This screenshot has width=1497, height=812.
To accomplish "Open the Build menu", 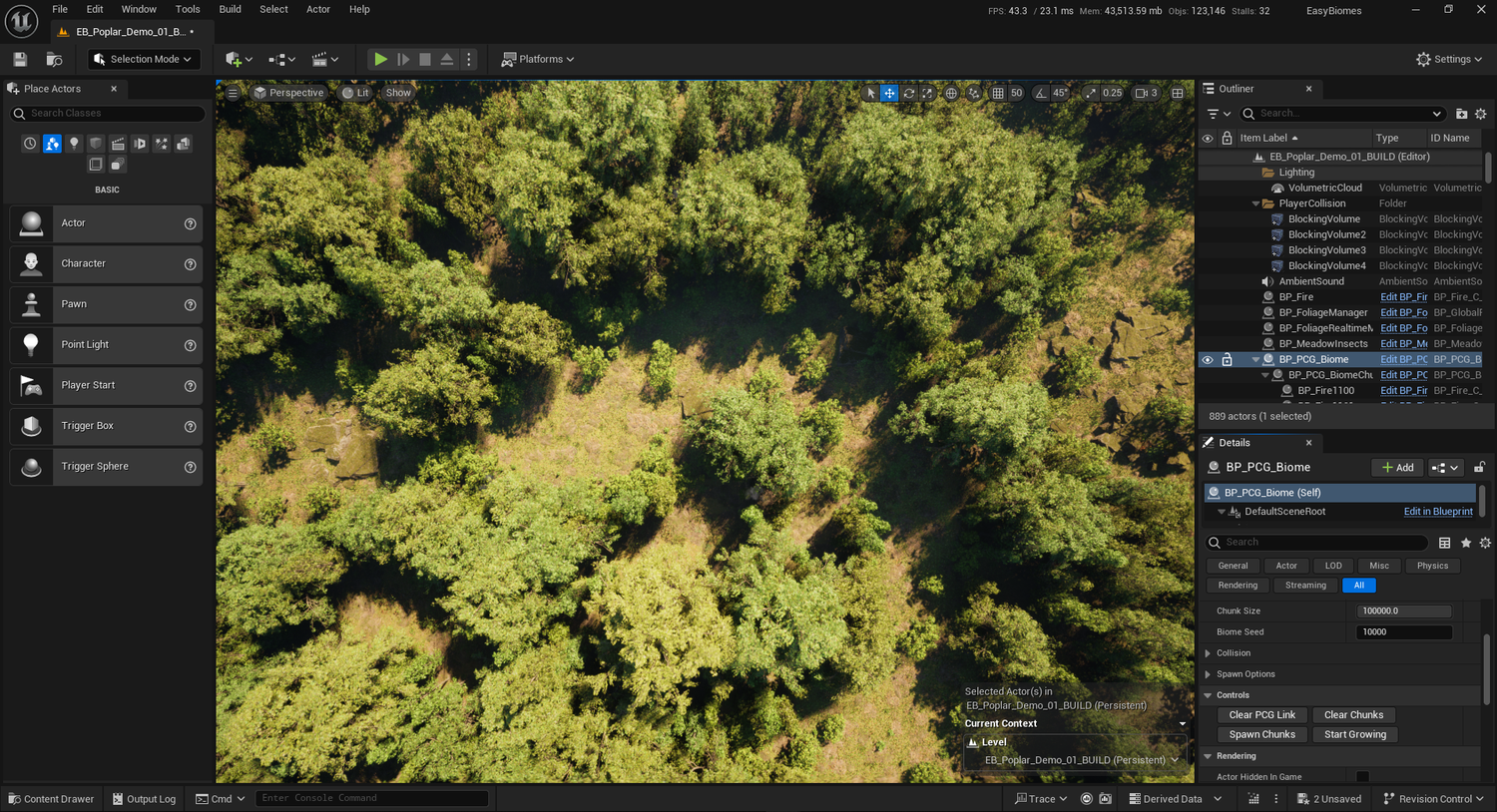I will (230, 9).
